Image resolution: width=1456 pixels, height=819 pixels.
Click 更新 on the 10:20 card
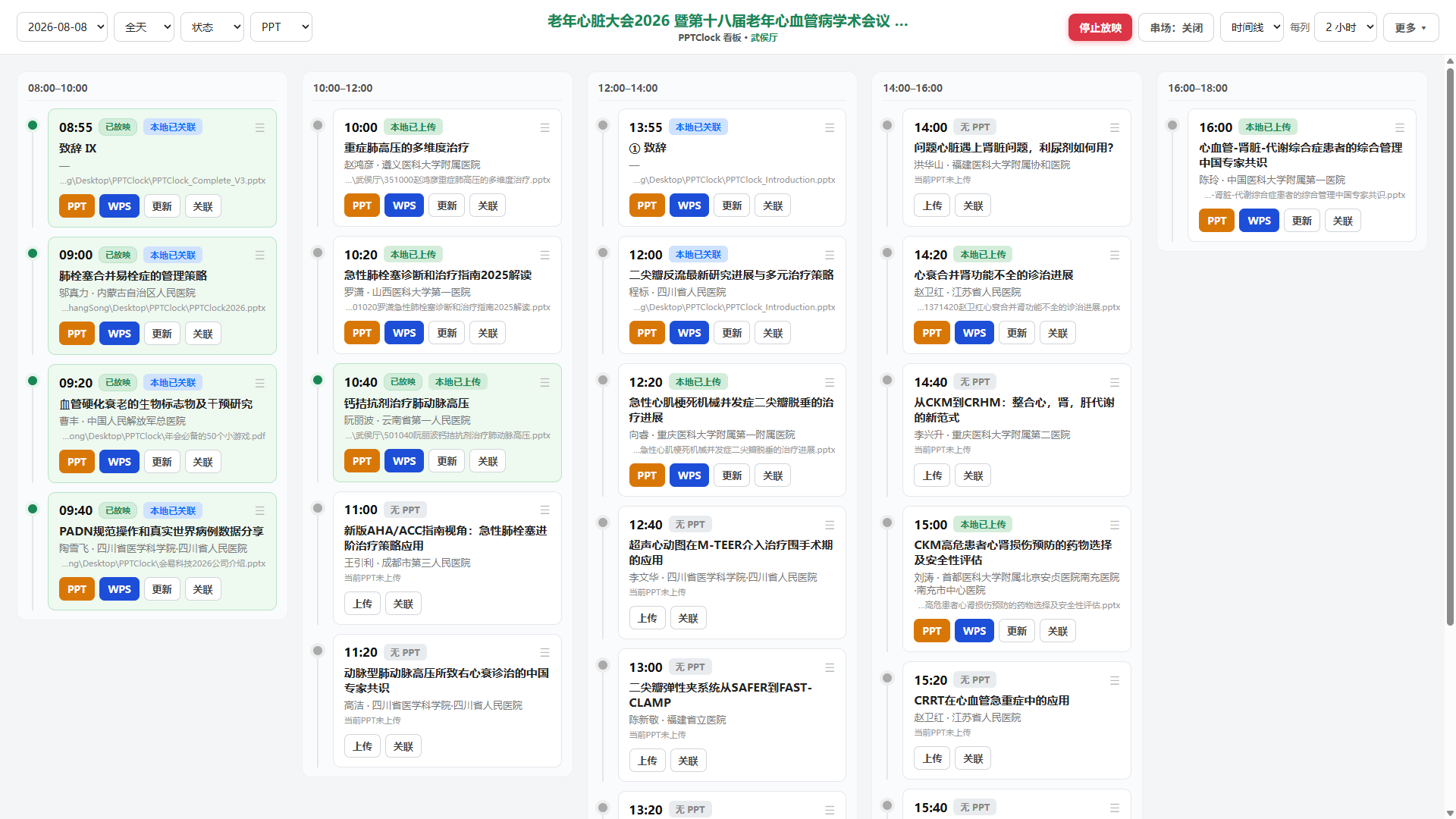(447, 333)
